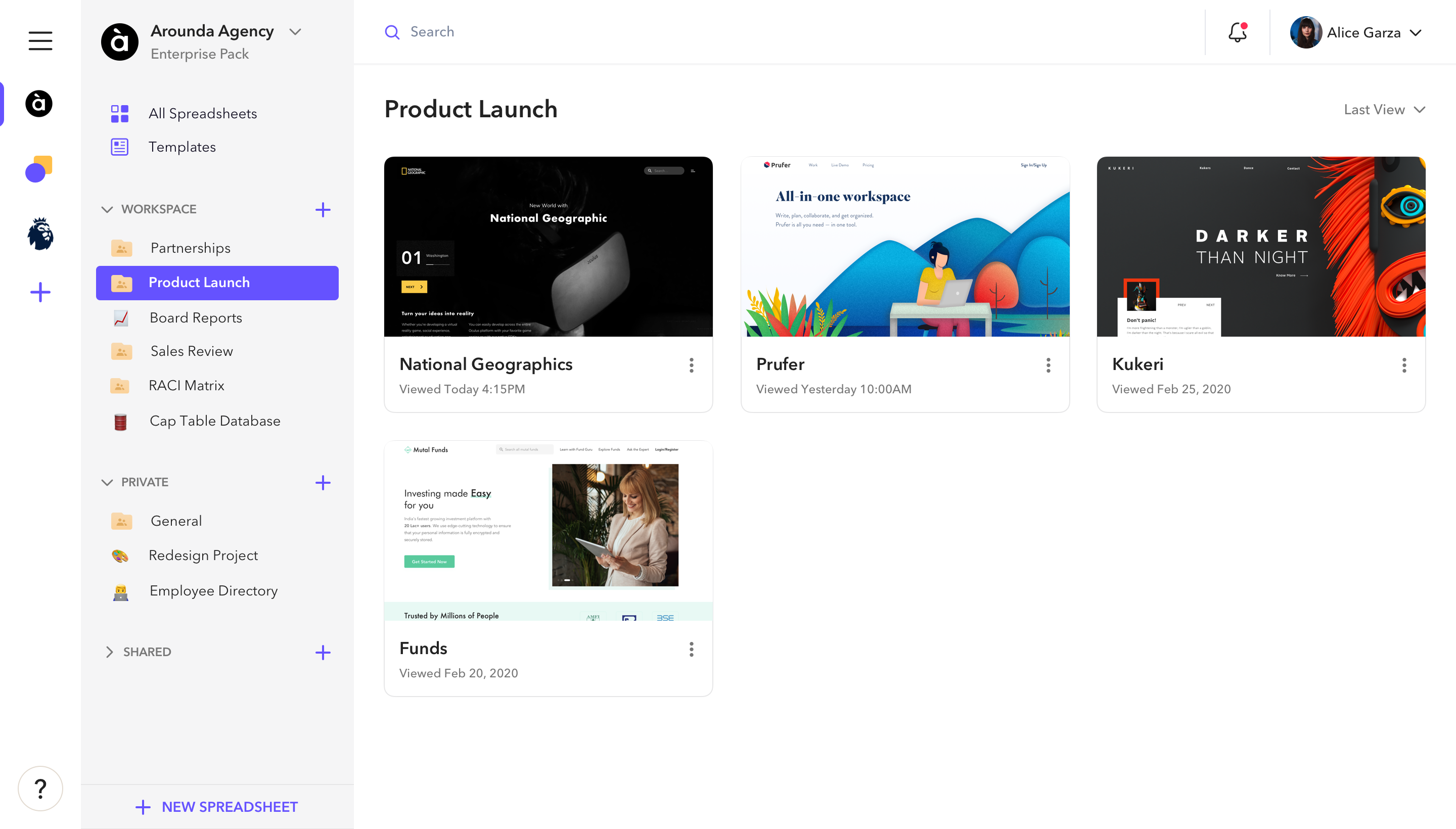The width and height of the screenshot is (1456, 829).
Task: Open the Funds spreadsheet thumbnail
Action: pyautogui.click(x=549, y=531)
